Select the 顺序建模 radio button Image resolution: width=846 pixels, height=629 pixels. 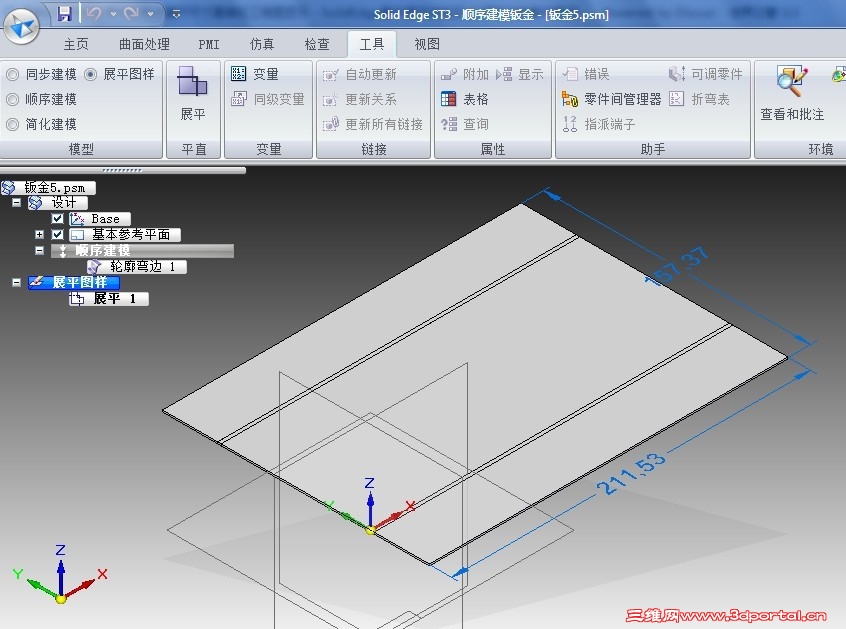(x=13, y=99)
